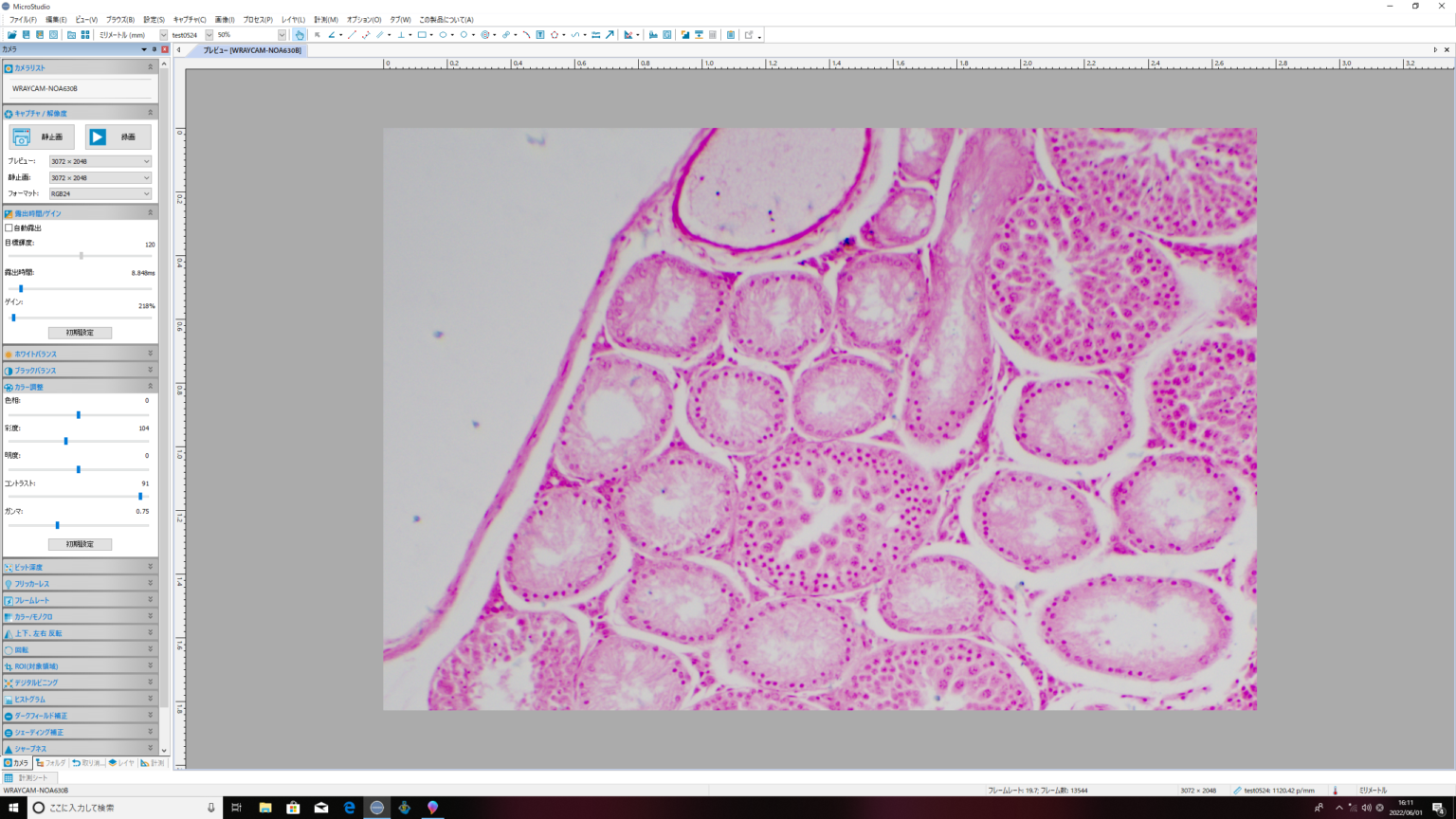Click the 静止画 still capture camera icon

[x=22, y=137]
